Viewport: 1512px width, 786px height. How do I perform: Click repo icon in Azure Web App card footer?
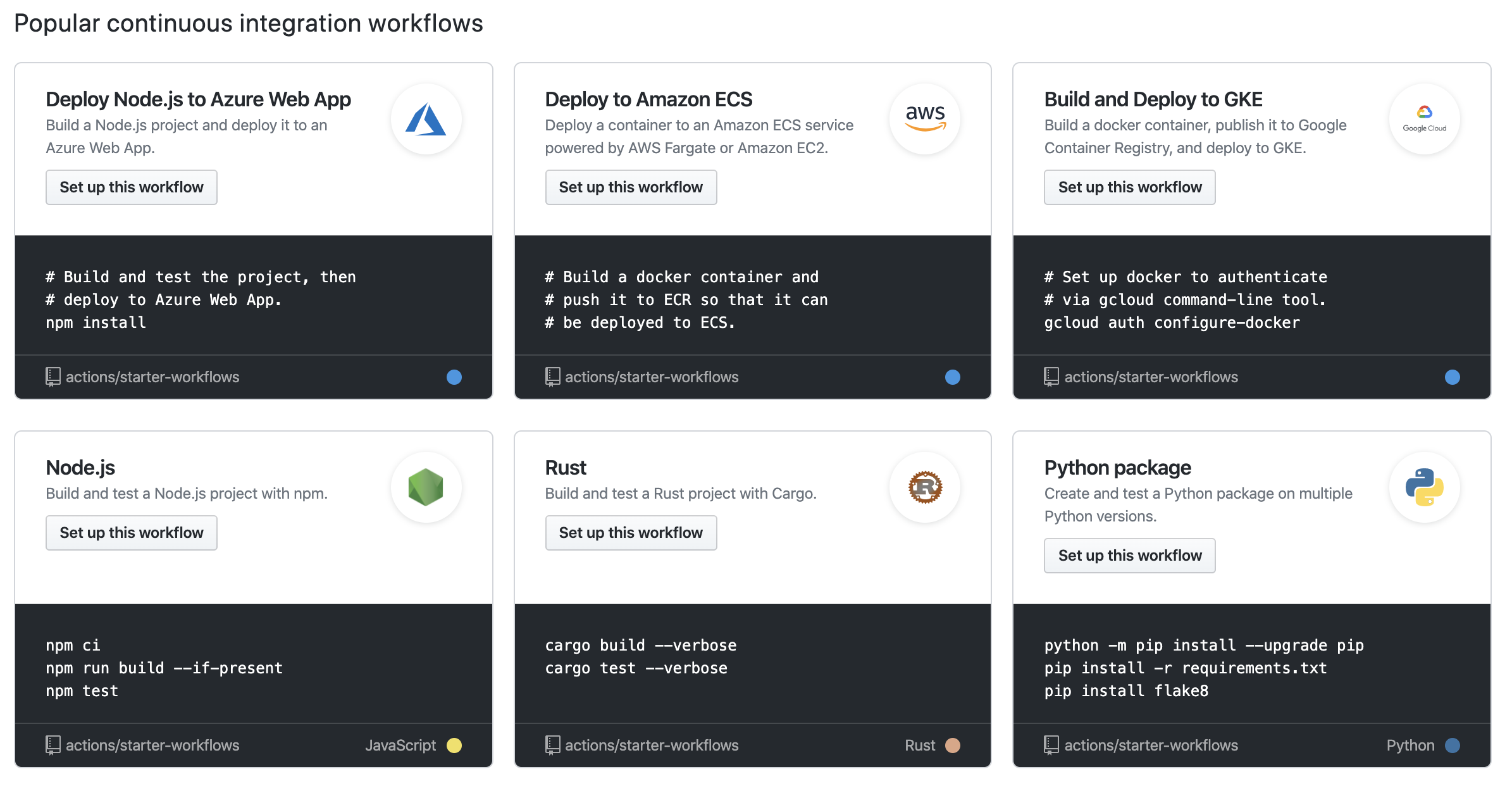coord(53,377)
